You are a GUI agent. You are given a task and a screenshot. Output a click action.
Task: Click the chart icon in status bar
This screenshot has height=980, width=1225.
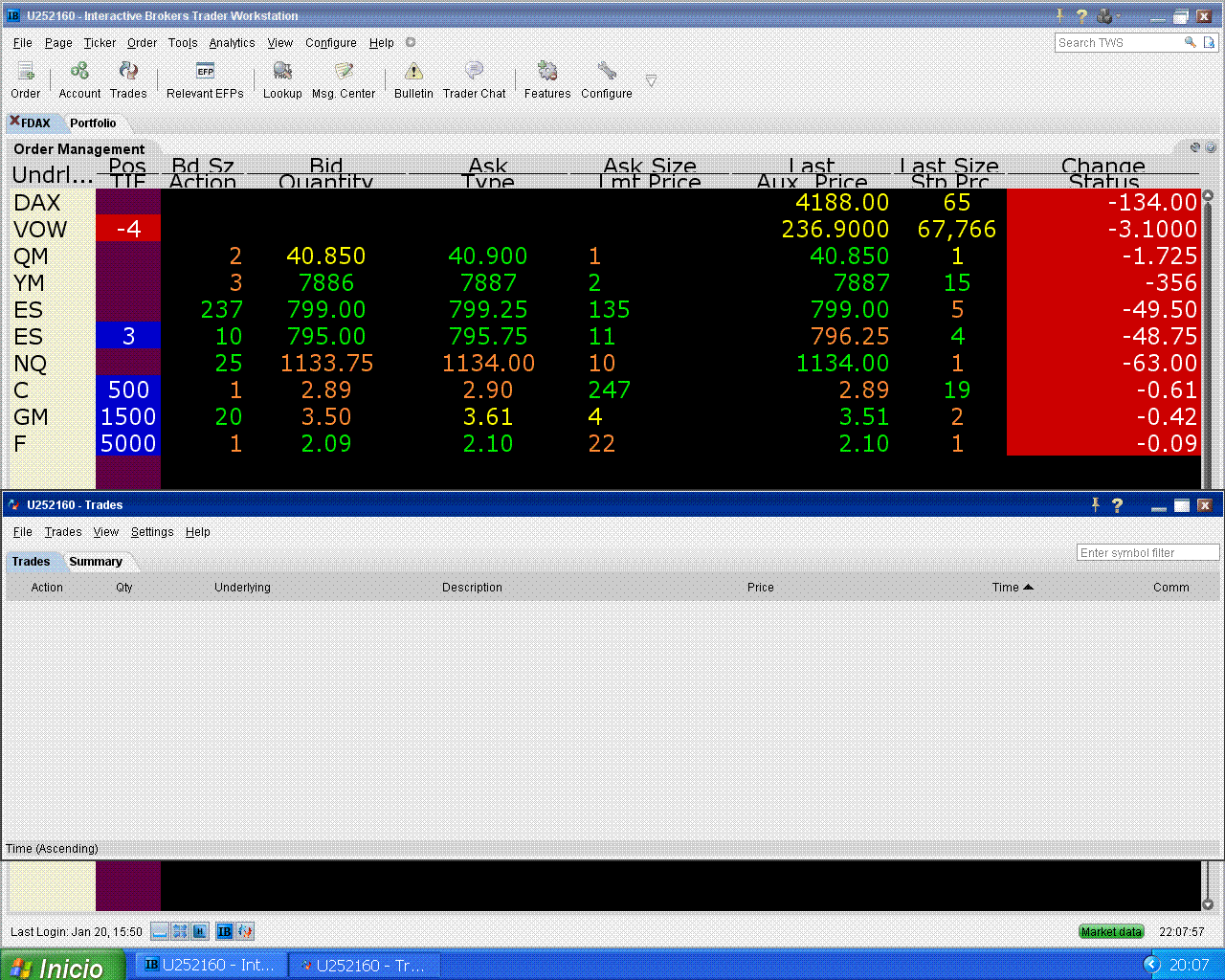[x=245, y=931]
